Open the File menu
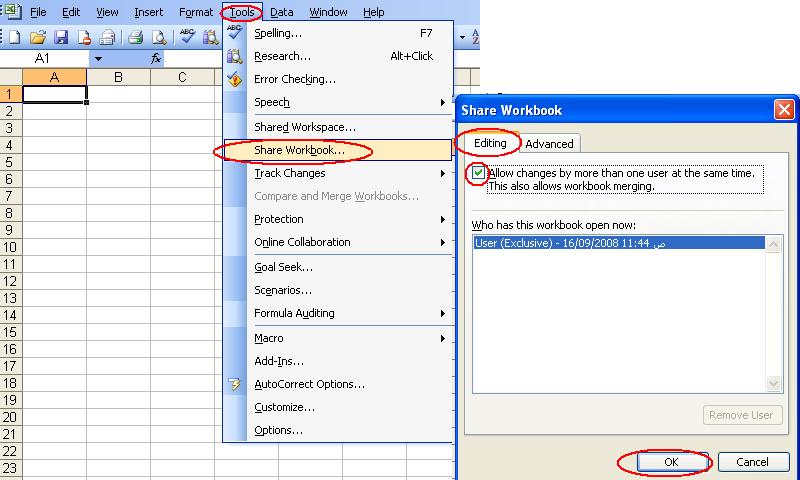Image resolution: width=800 pixels, height=480 pixels. click(x=38, y=12)
